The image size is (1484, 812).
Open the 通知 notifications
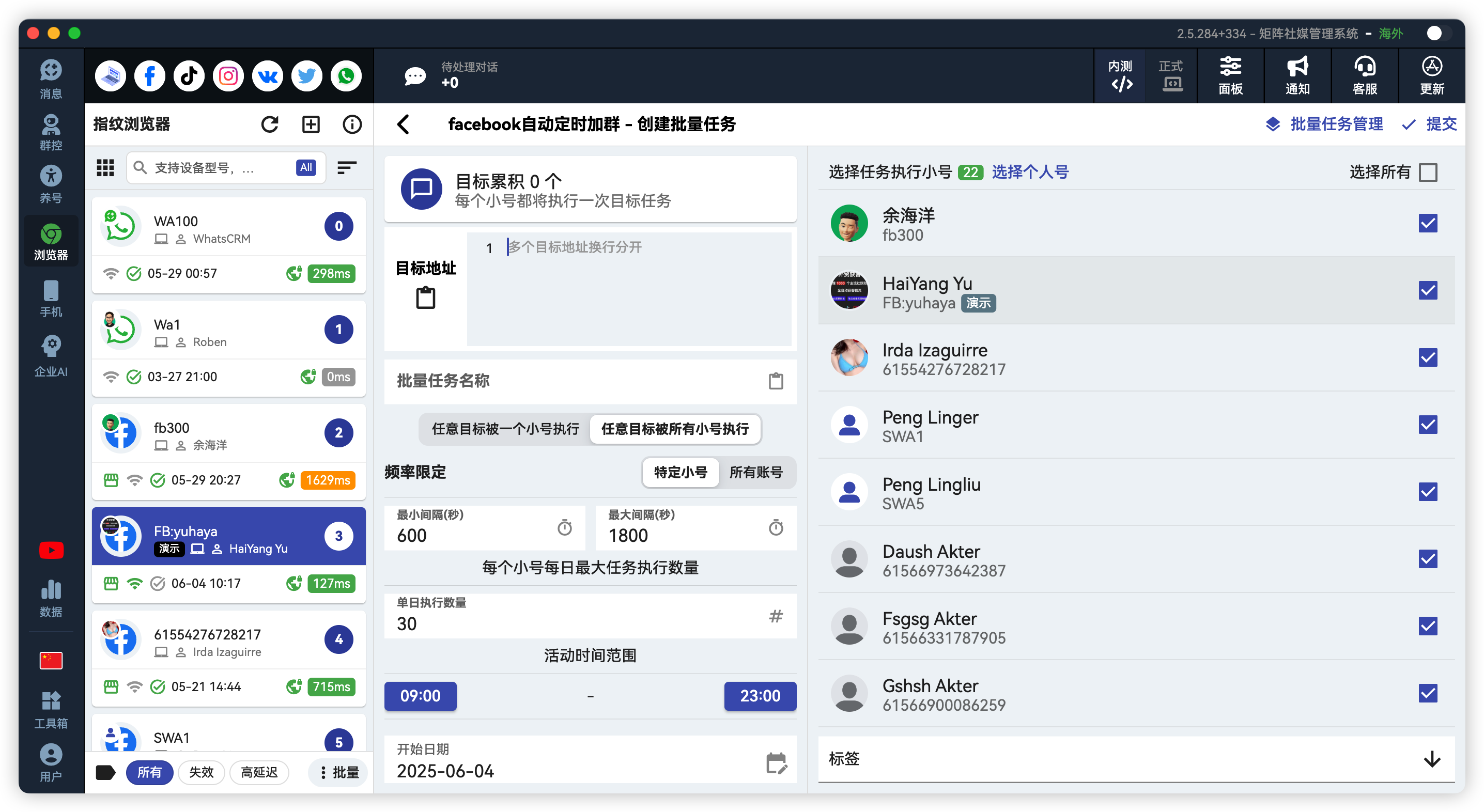tap(1297, 76)
